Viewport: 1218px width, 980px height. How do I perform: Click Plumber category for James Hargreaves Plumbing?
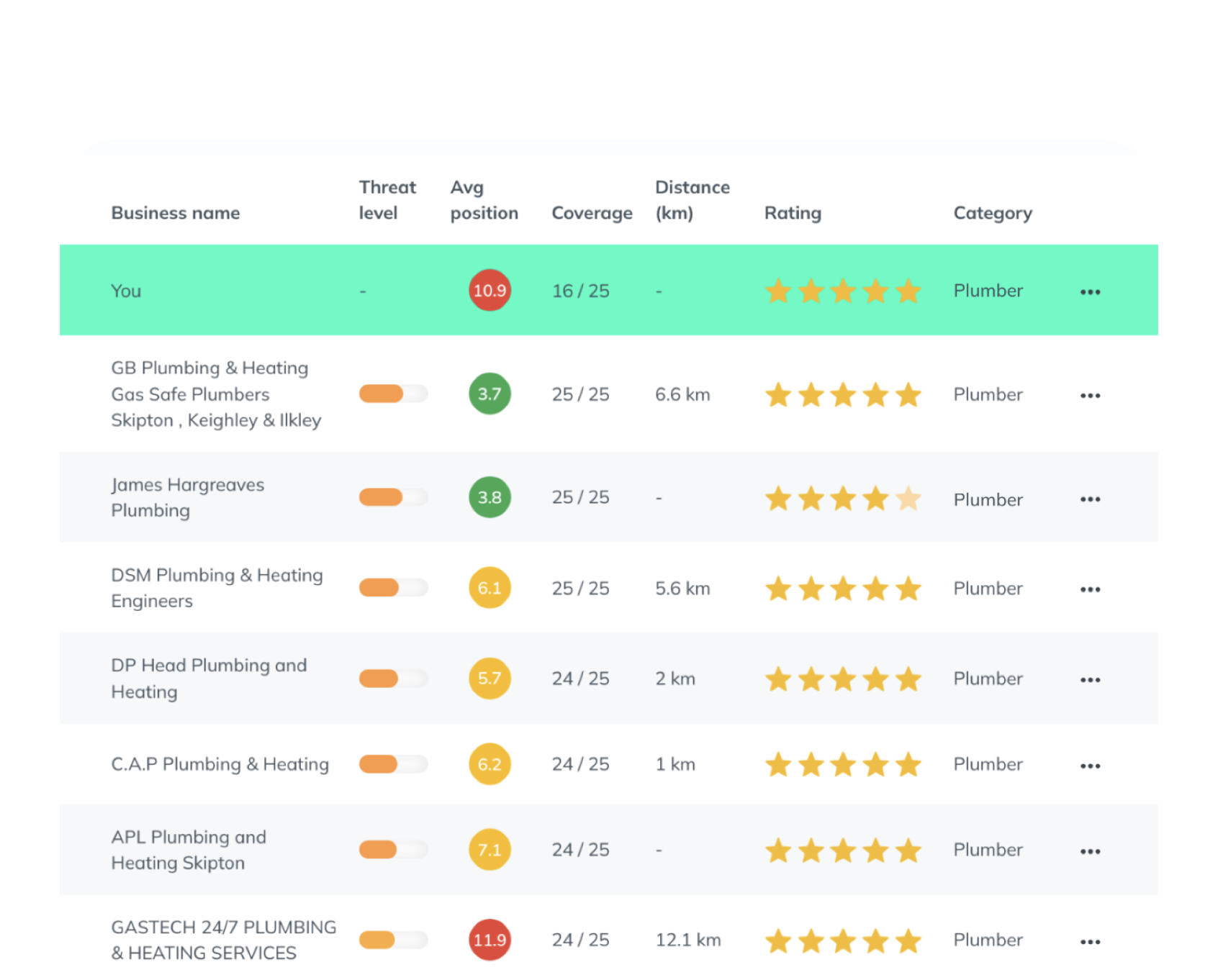(x=988, y=499)
